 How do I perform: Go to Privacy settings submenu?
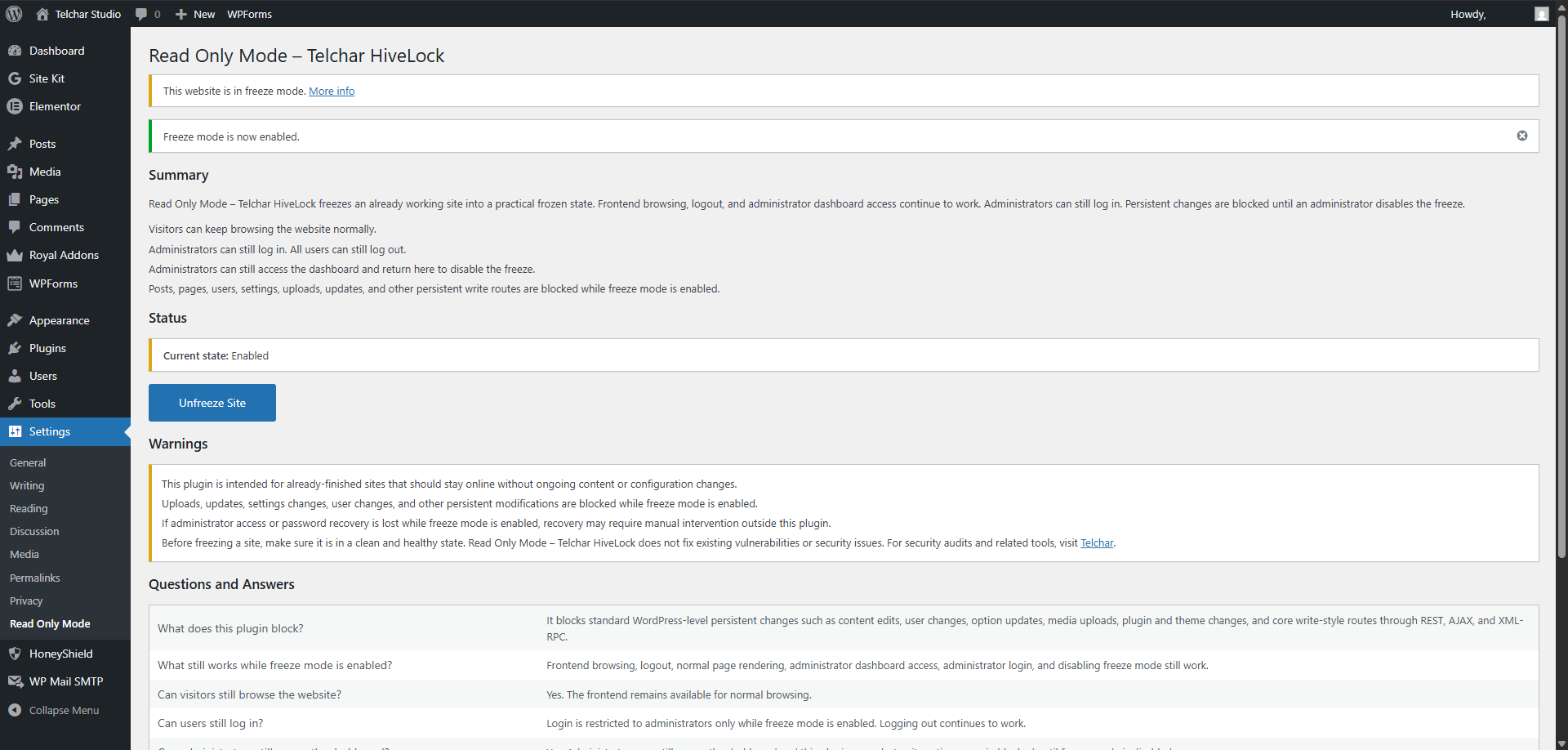point(26,600)
